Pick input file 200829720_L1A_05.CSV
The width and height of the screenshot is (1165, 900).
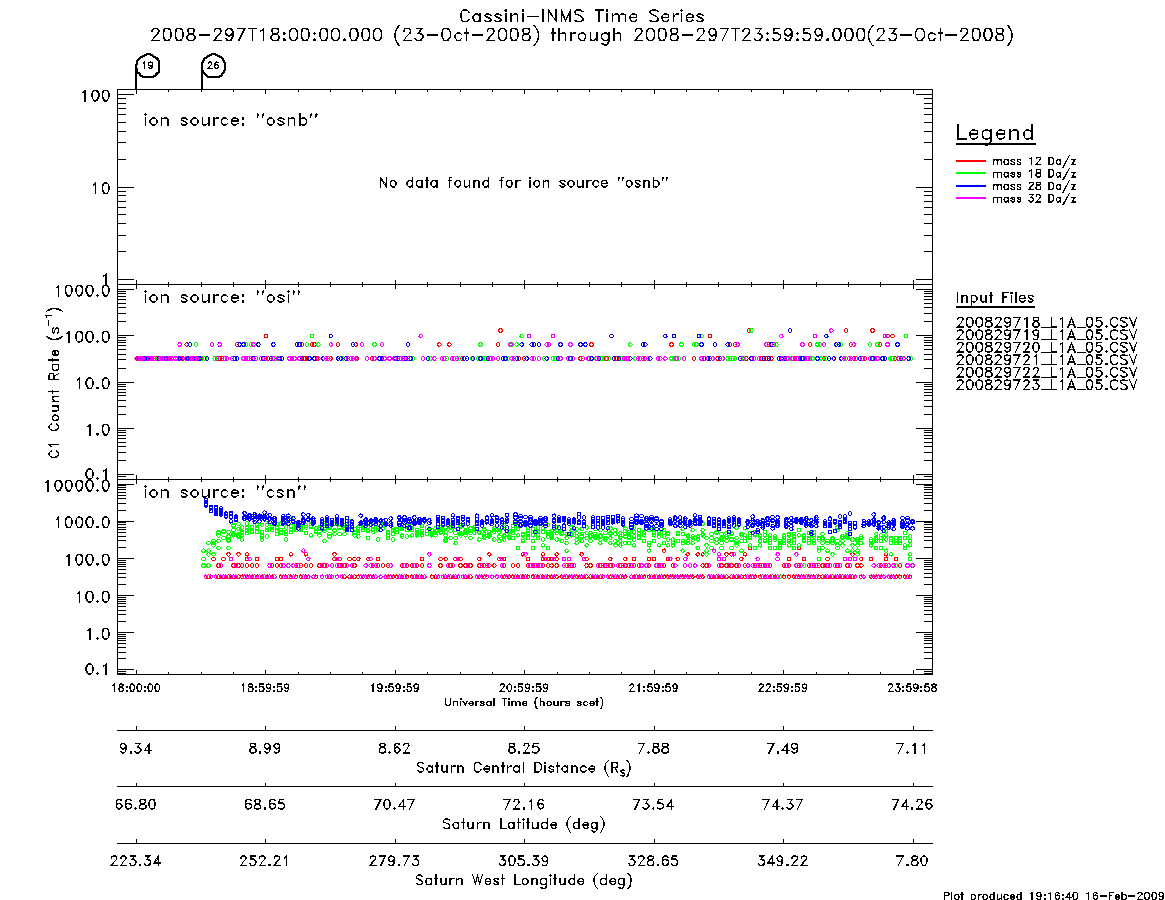pos(1046,348)
